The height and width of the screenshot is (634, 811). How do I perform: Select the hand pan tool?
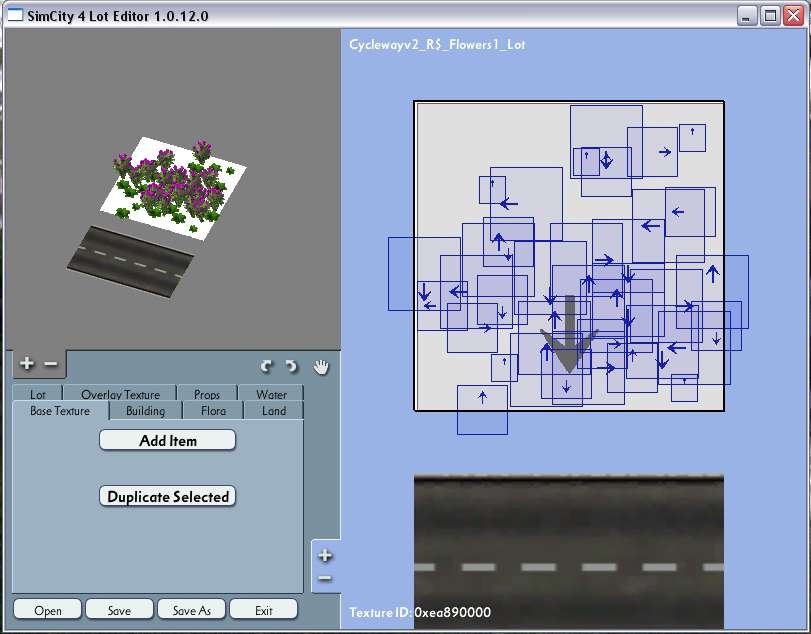[x=321, y=367]
